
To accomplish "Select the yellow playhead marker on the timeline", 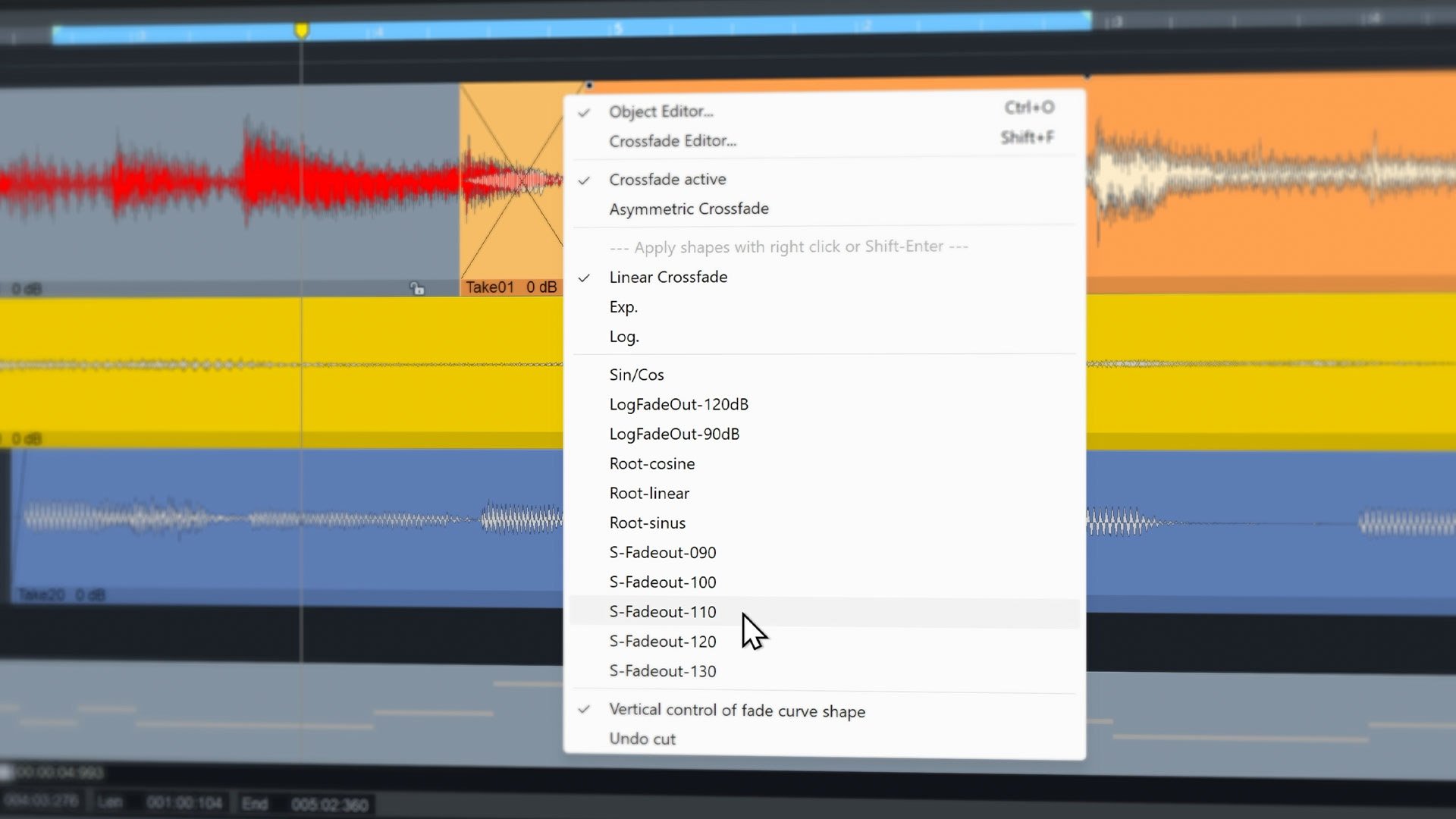I will [302, 29].
